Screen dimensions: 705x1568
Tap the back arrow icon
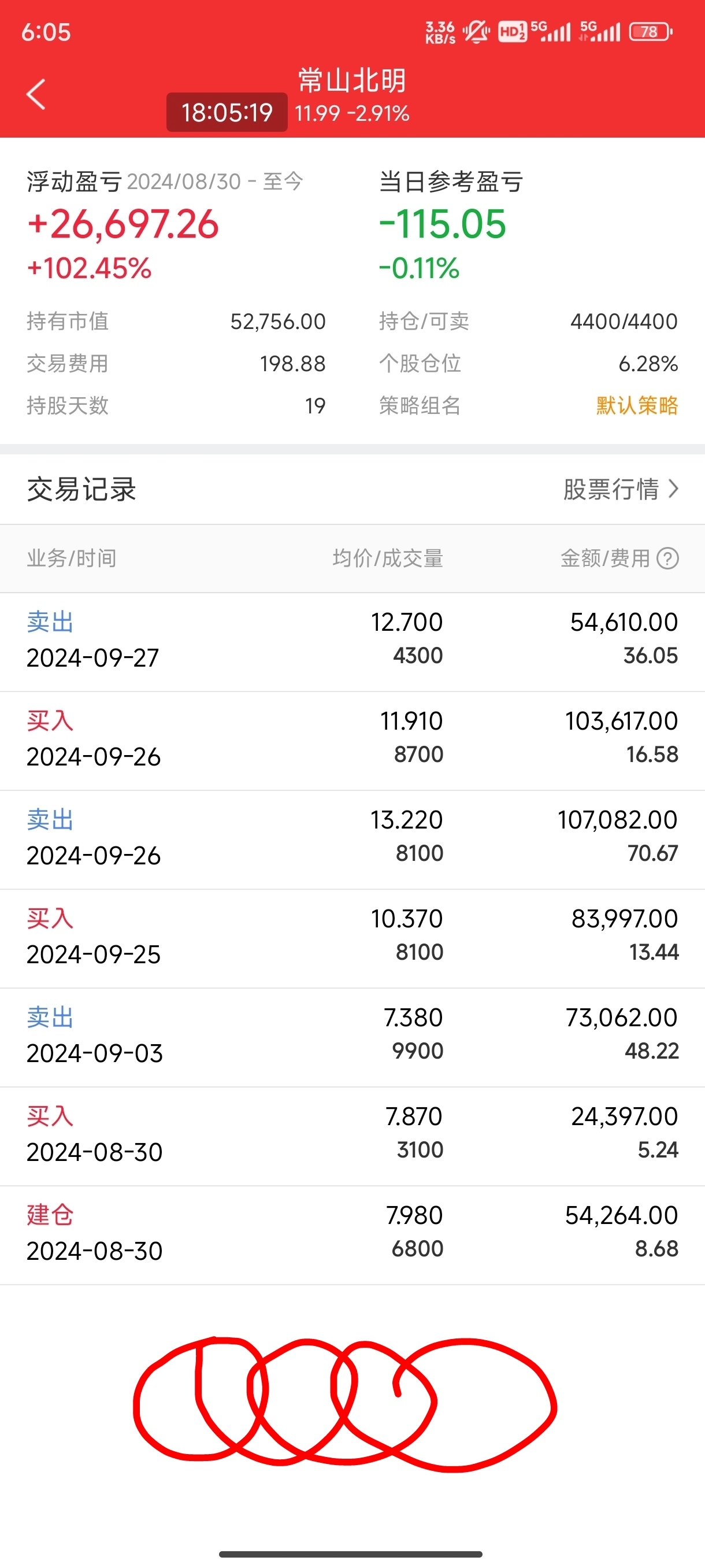(x=36, y=94)
